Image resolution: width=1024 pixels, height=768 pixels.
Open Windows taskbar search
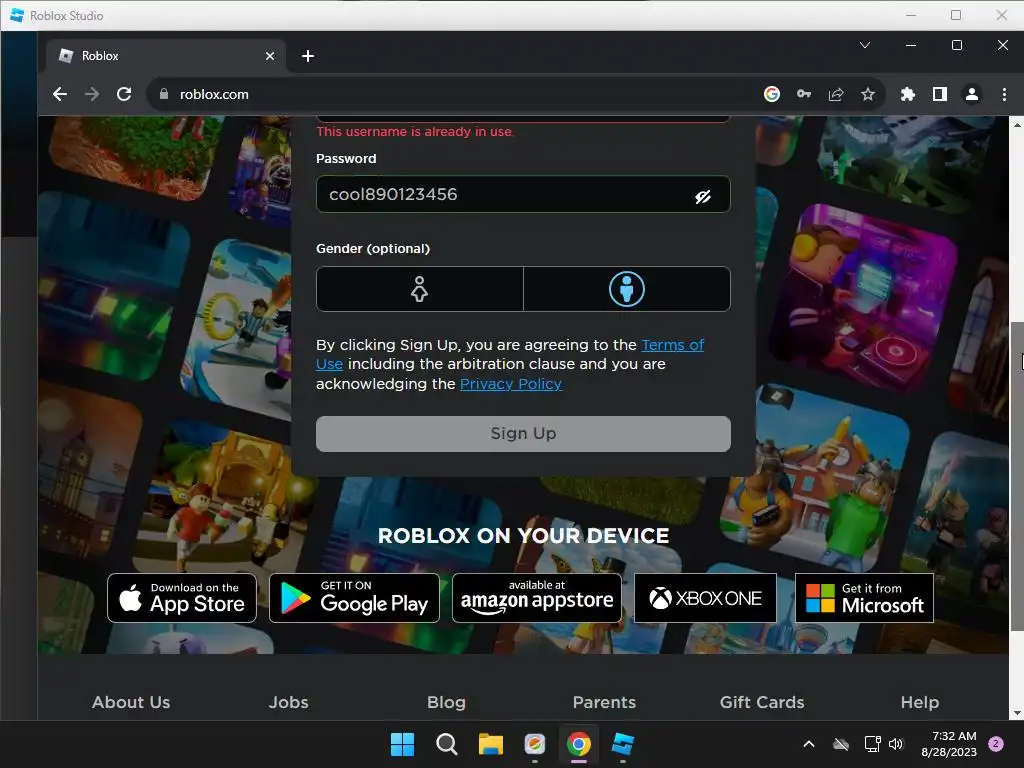click(447, 744)
